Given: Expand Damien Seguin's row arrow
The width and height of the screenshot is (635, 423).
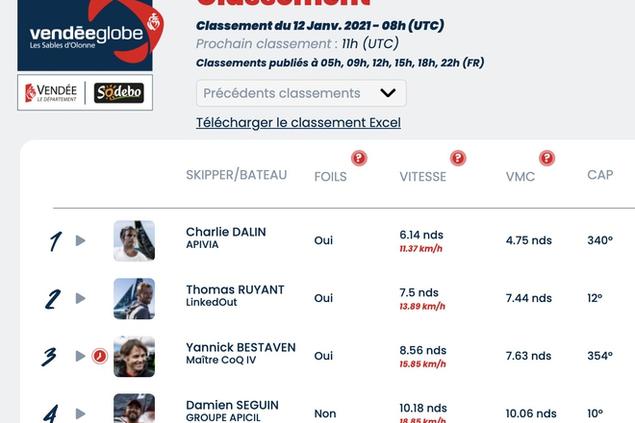Looking at the screenshot, I should tap(80, 414).
